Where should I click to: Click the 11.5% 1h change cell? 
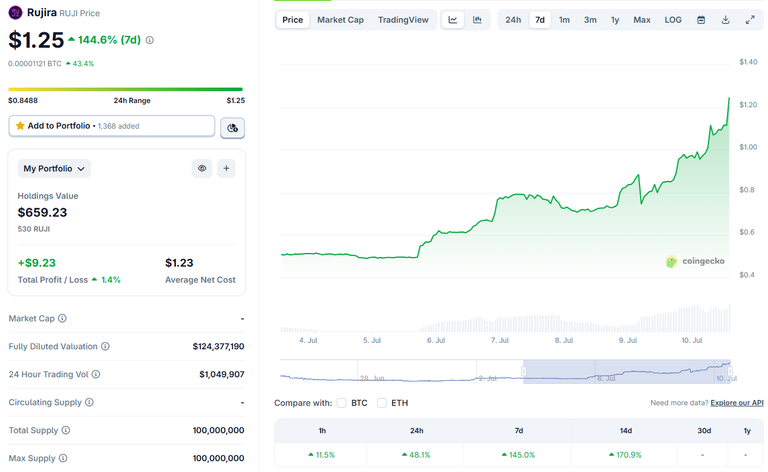click(x=321, y=455)
